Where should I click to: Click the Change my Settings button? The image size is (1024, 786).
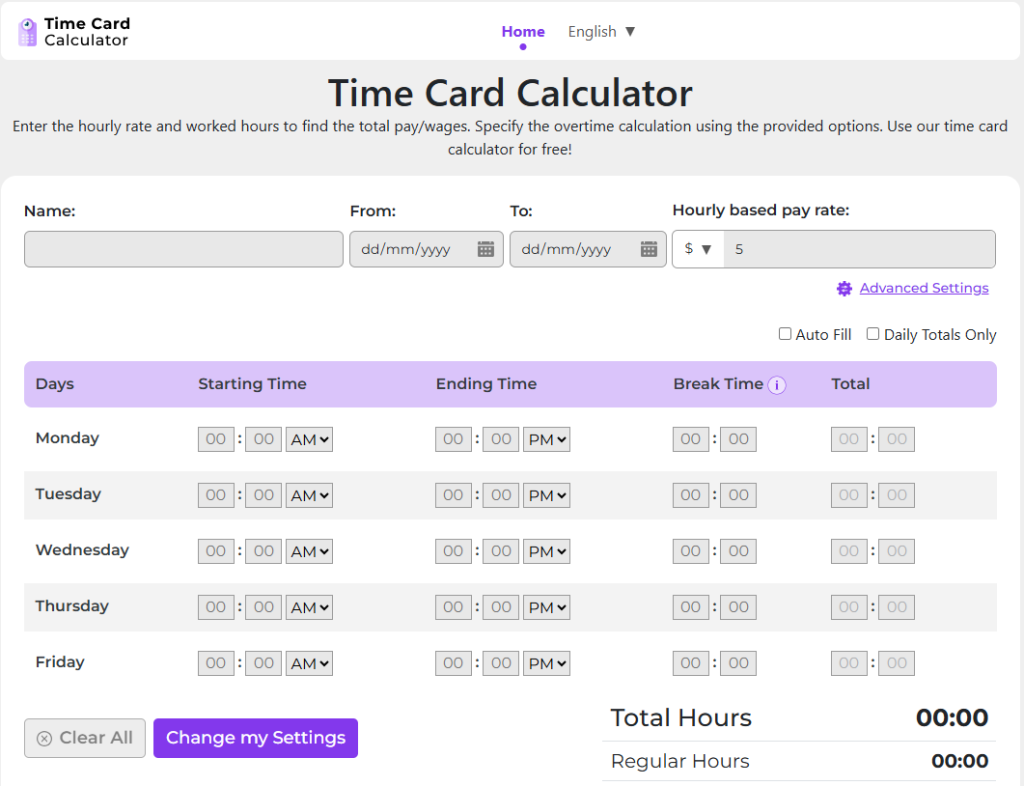(x=255, y=738)
